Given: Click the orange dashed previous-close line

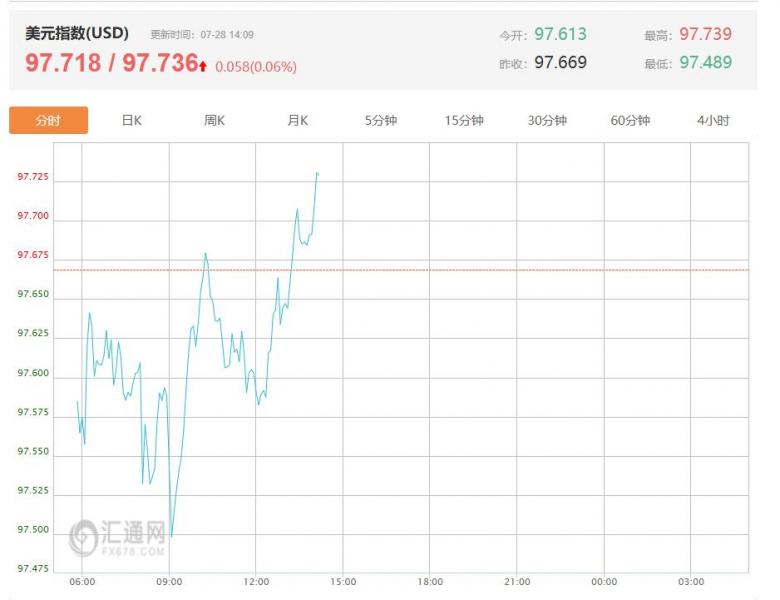Looking at the screenshot, I should tap(500, 270).
